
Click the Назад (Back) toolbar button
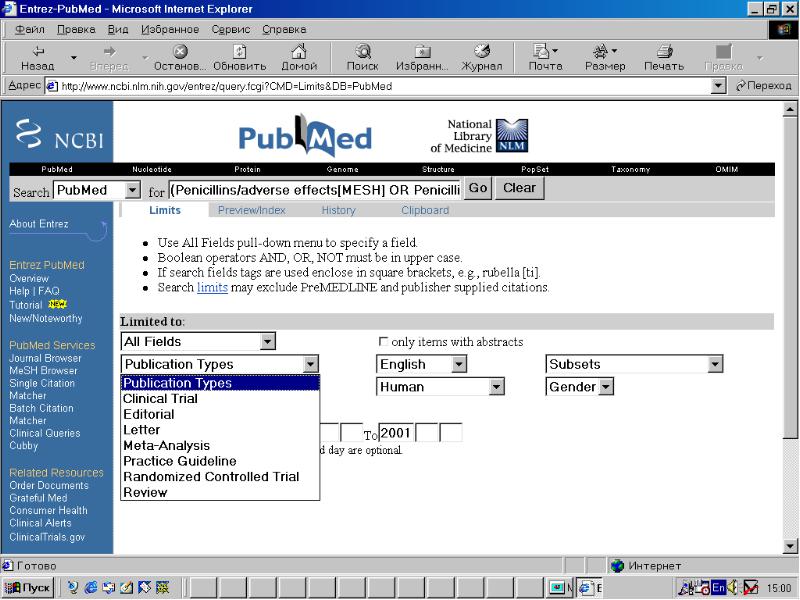click(x=37, y=58)
